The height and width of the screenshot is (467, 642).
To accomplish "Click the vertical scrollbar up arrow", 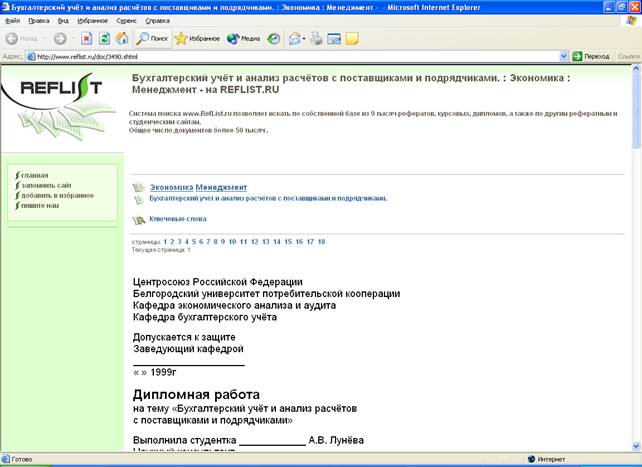I will (x=636, y=69).
